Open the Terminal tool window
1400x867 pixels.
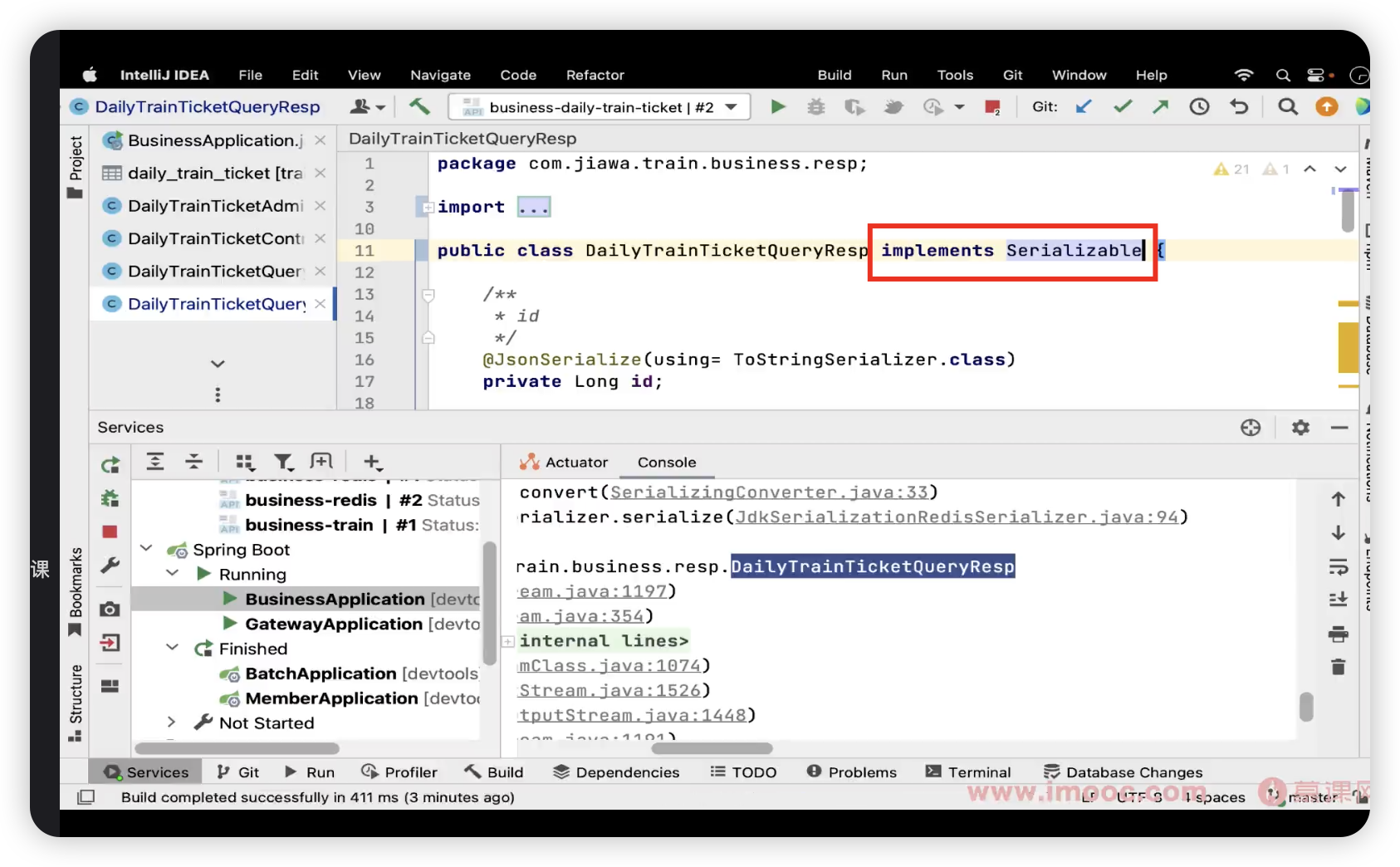coord(968,772)
